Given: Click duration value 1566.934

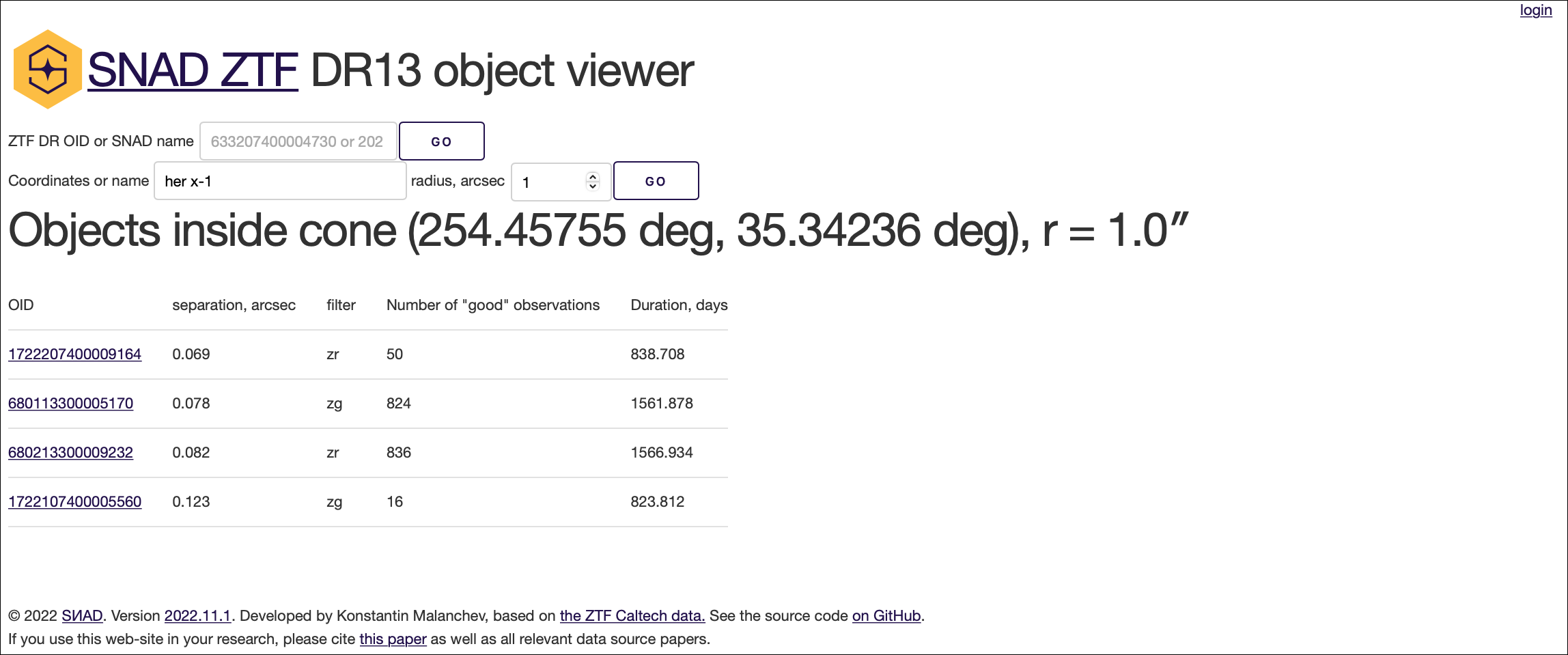Looking at the screenshot, I should pos(662,453).
